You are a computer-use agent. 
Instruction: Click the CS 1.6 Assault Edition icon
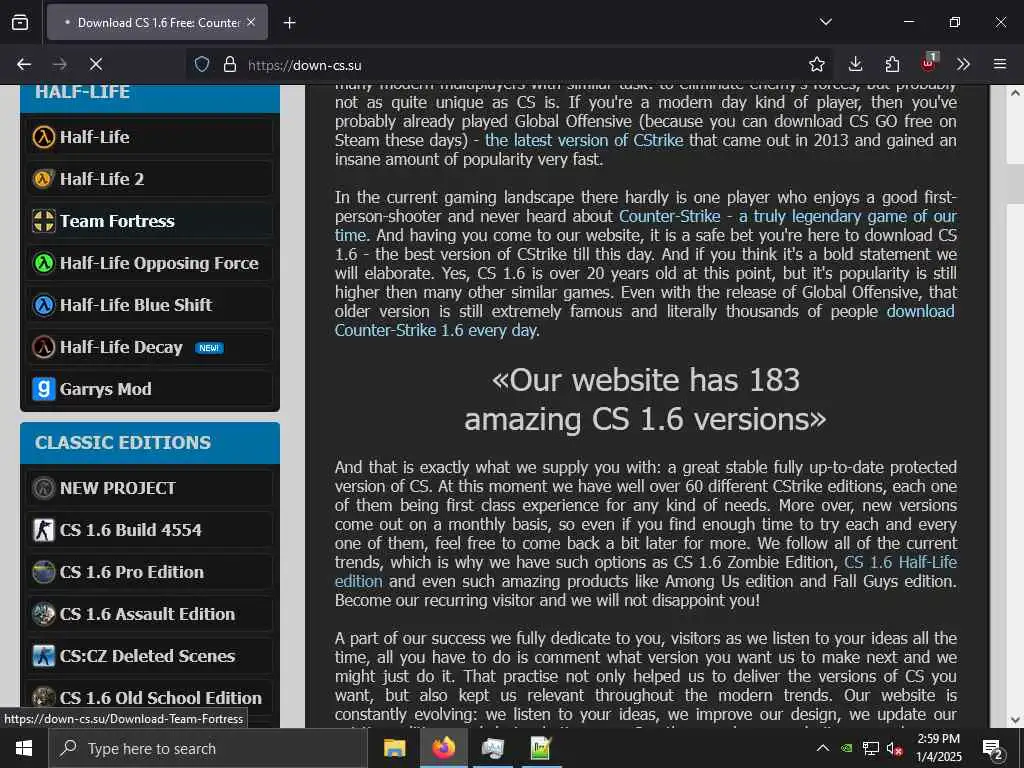(44, 614)
